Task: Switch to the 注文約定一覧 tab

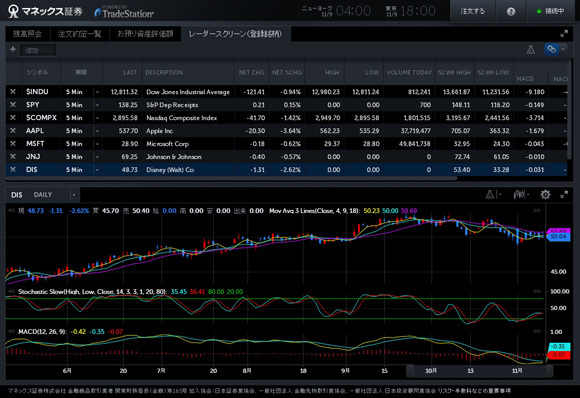Action: [x=80, y=34]
